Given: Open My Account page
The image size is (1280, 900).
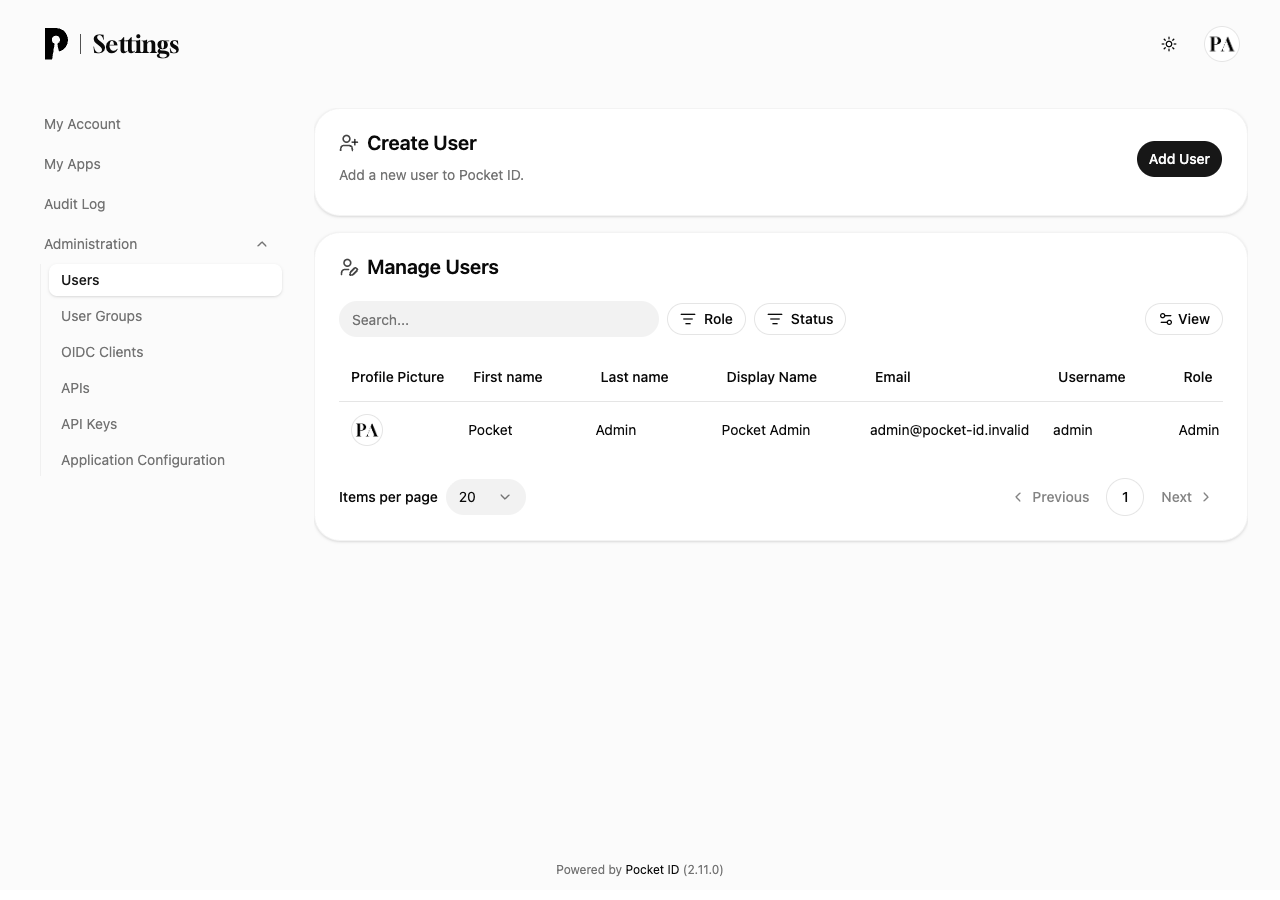Looking at the screenshot, I should (82, 124).
